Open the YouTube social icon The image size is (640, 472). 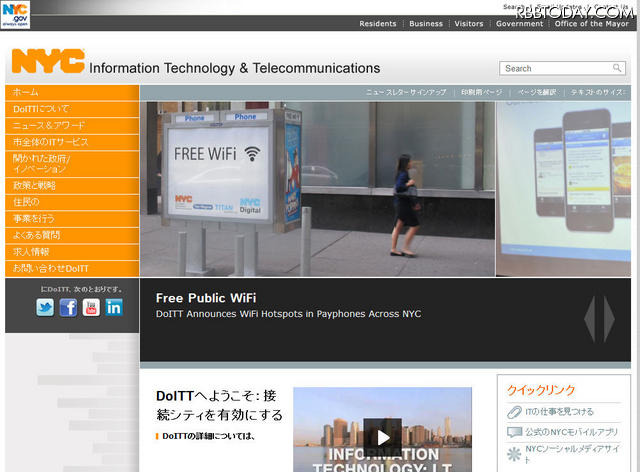[x=91, y=308]
